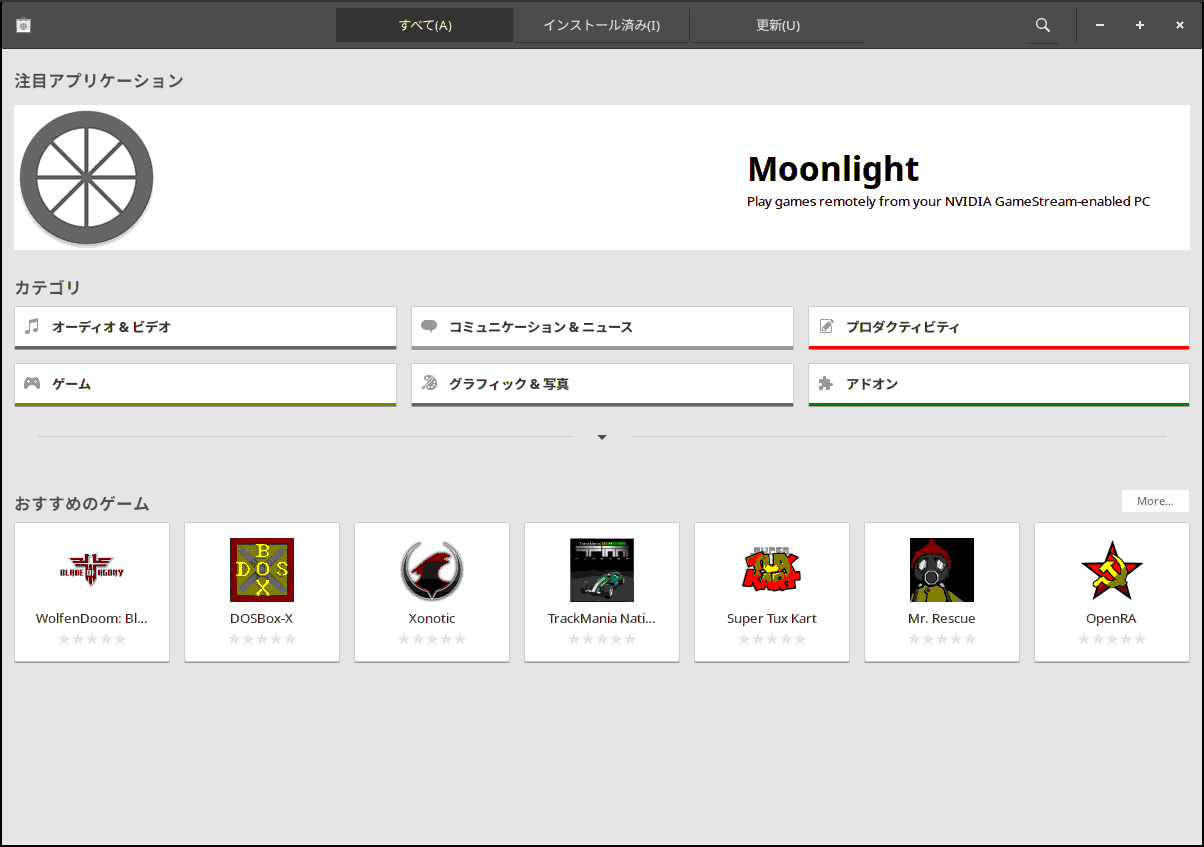Image resolution: width=1204 pixels, height=847 pixels.
Task: Open the プロダクティビティ category
Action: (999, 328)
